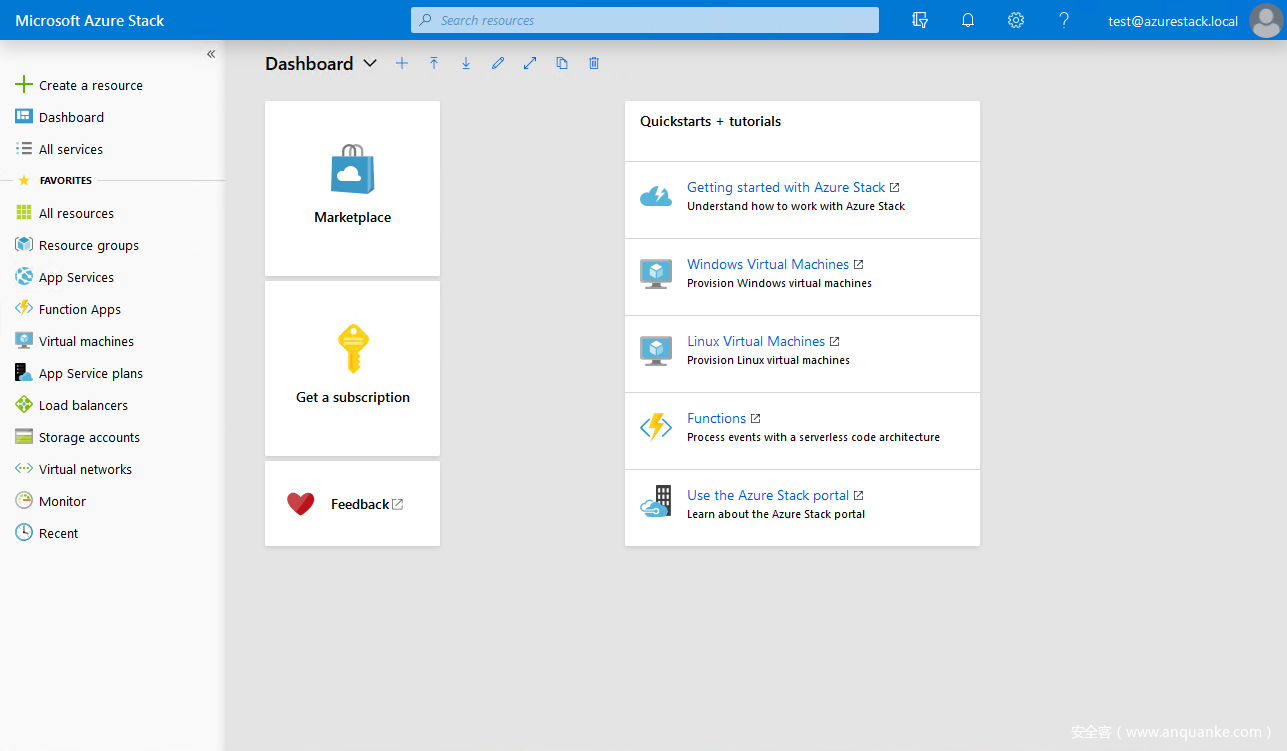Image resolution: width=1287 pixels, height=751 pixels.
Task: Open Windows Virtual Machines tutorial link
Action: point(768,264)
